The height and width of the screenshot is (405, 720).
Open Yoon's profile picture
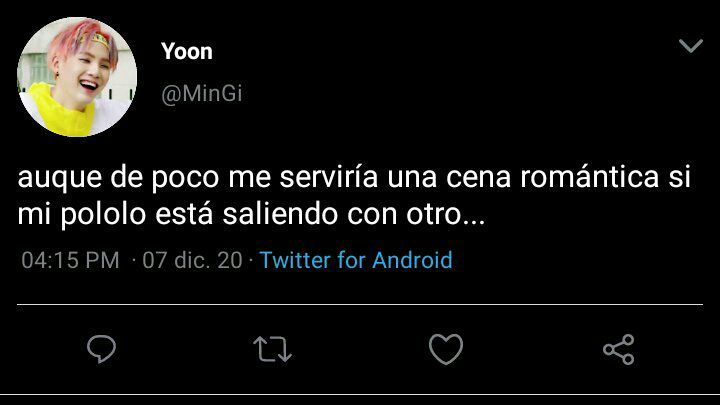click(x=77, y=77)
